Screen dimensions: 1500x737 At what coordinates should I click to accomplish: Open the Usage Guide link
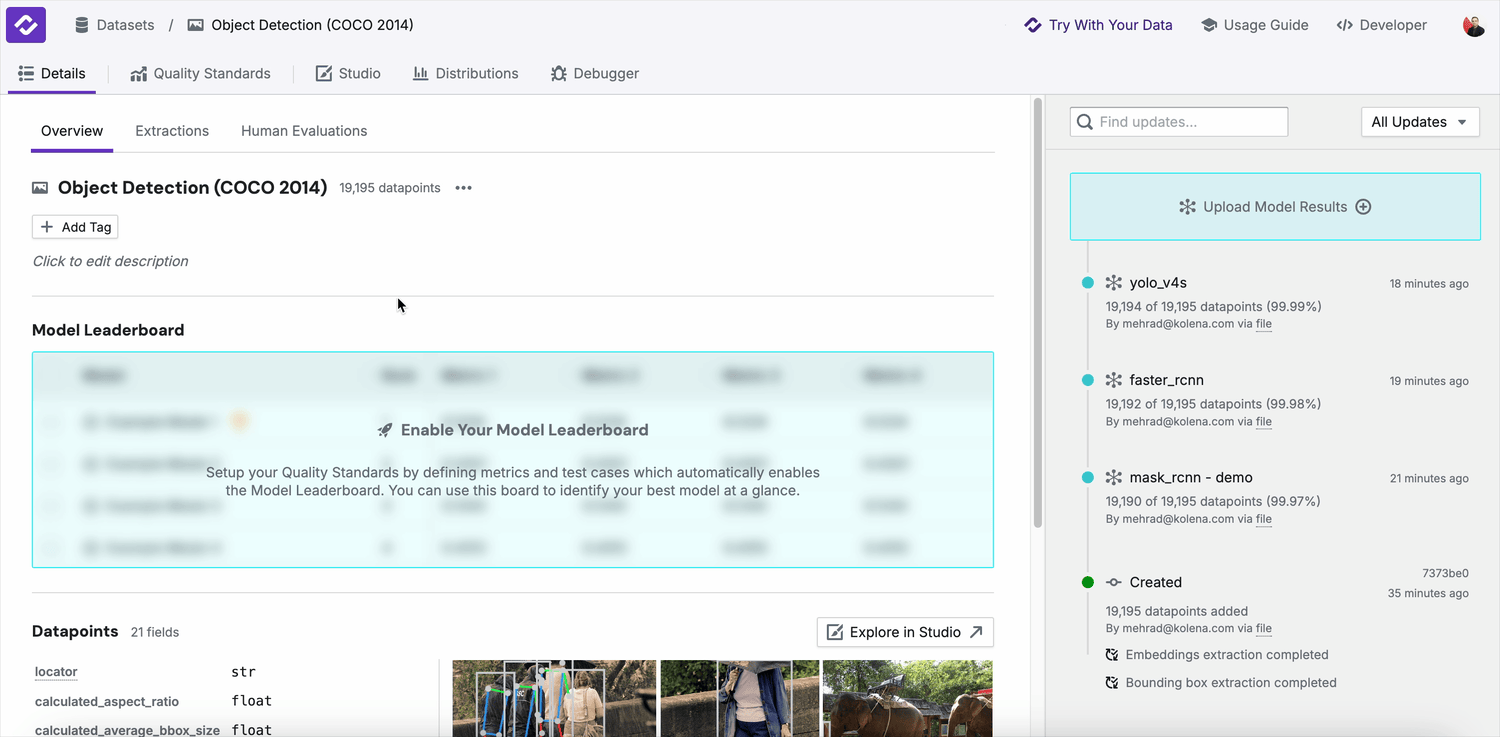click(1255, 25)
